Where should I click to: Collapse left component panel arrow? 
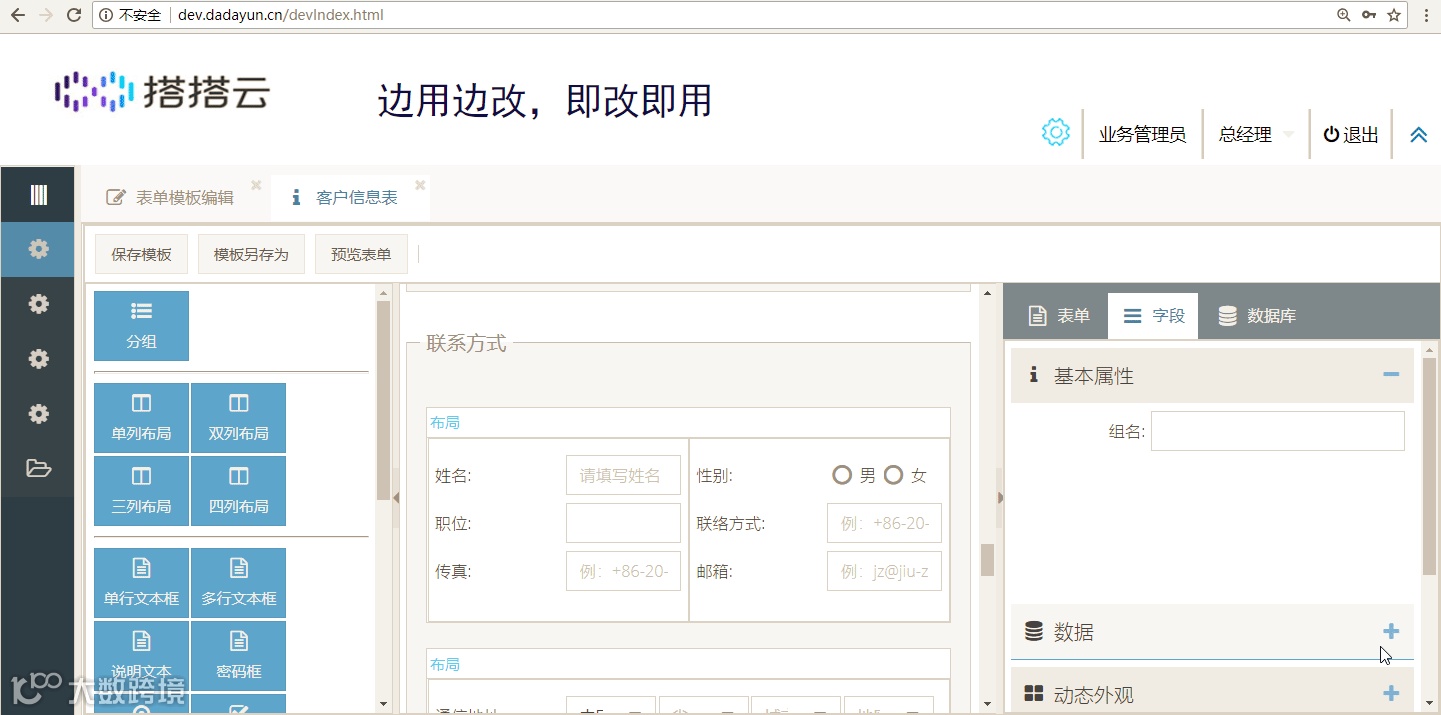pyautogui.click(x=395, y=497)
